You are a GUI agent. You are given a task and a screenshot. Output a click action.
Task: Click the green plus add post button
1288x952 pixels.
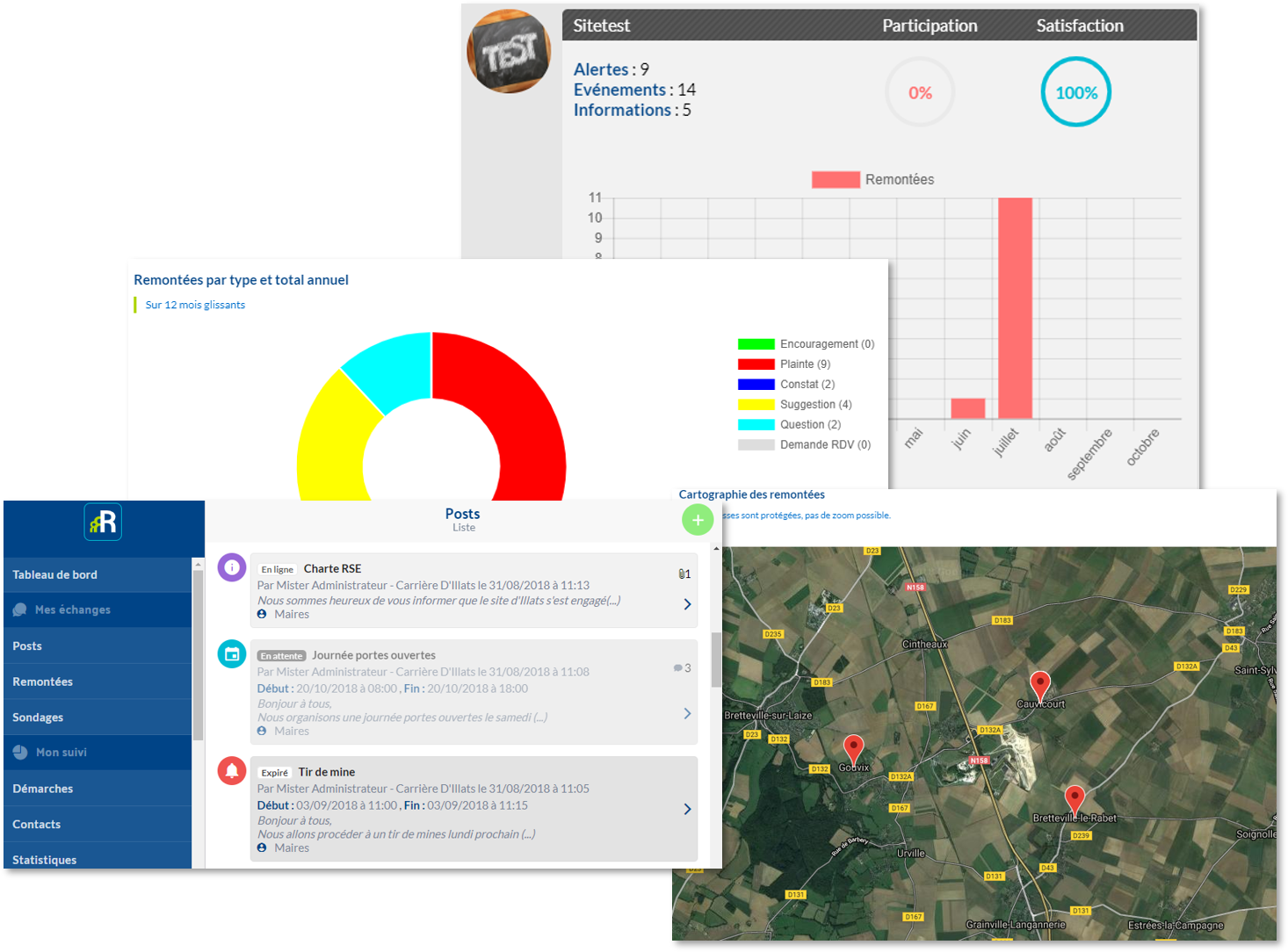698,520
